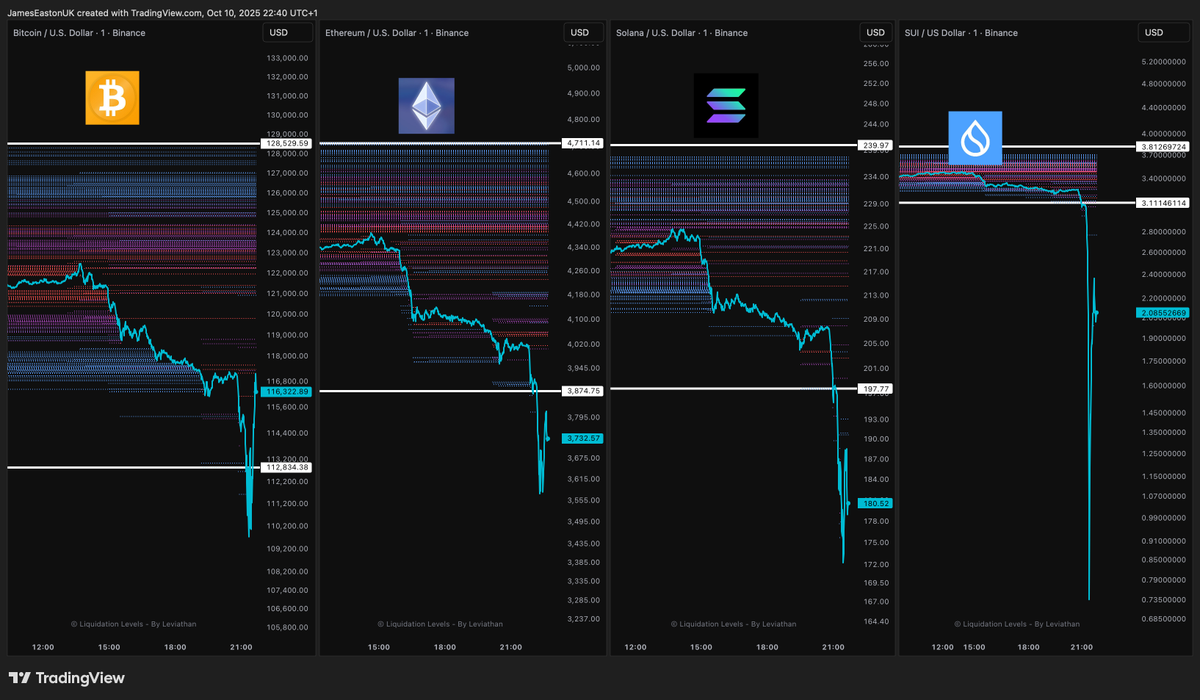Click the JamesEastonUK TradingView attribution header text

(x=163, y=12)
